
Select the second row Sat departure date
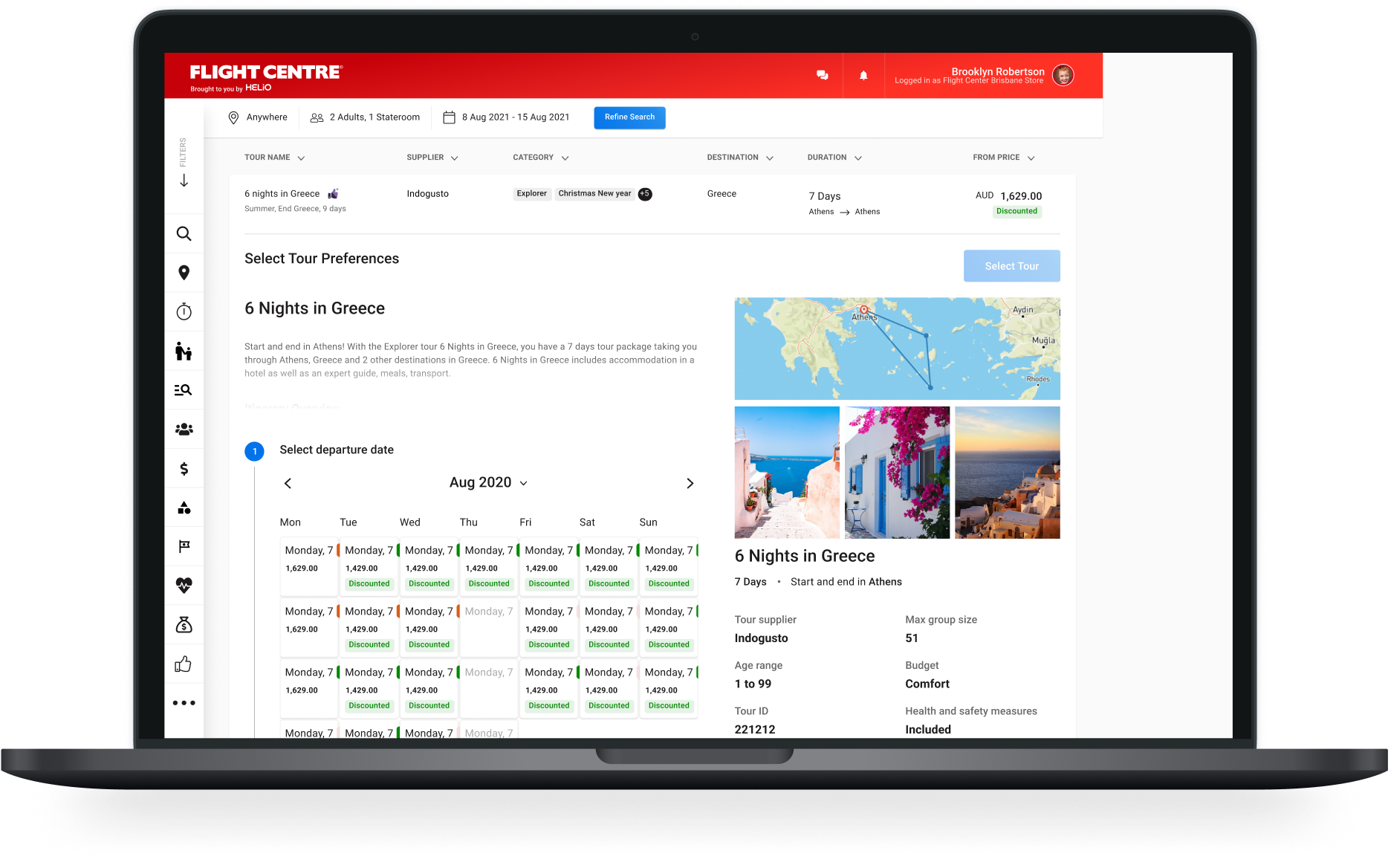pos(609,628)
